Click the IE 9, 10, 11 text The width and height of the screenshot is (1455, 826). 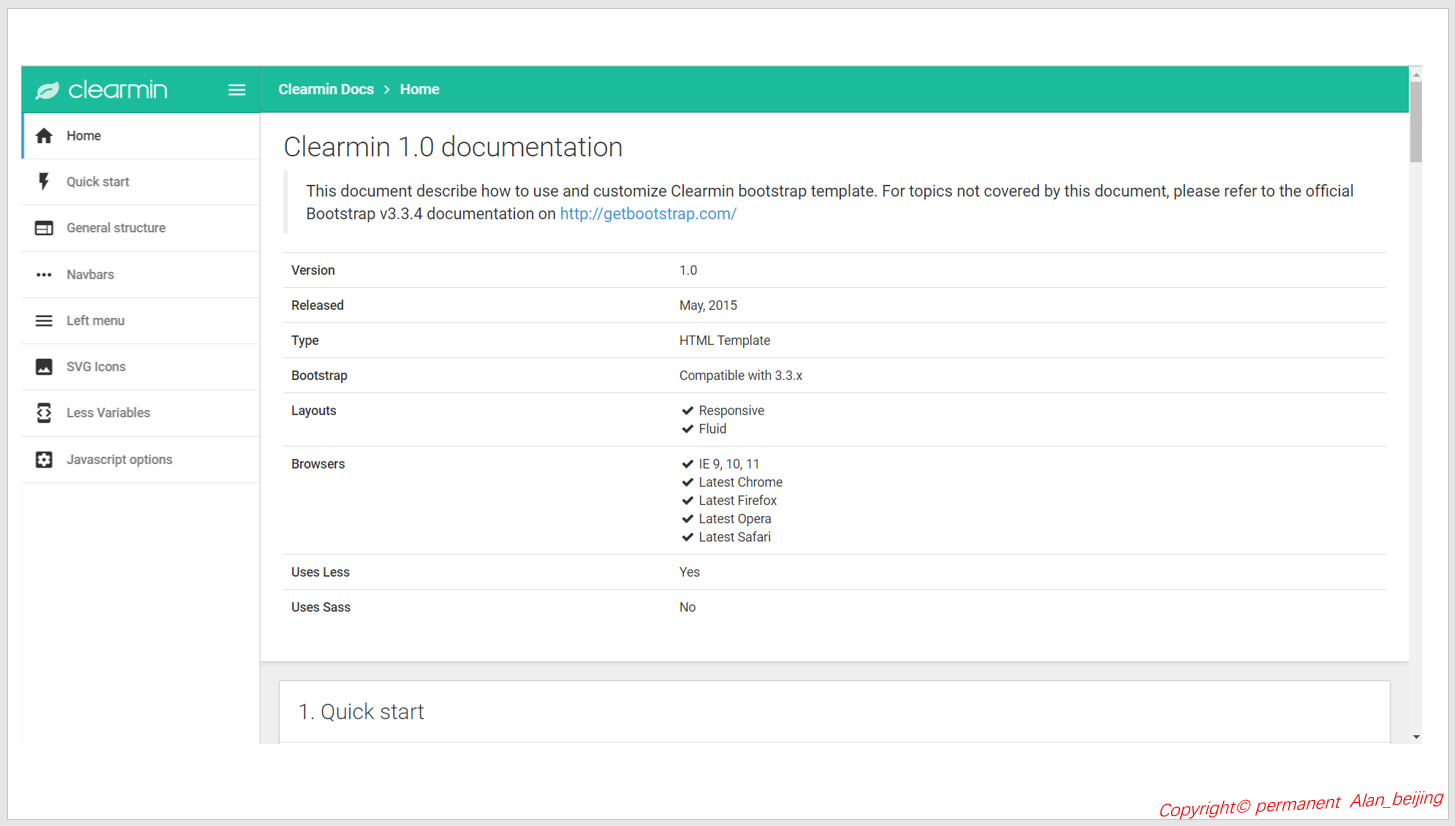point(729,464)
